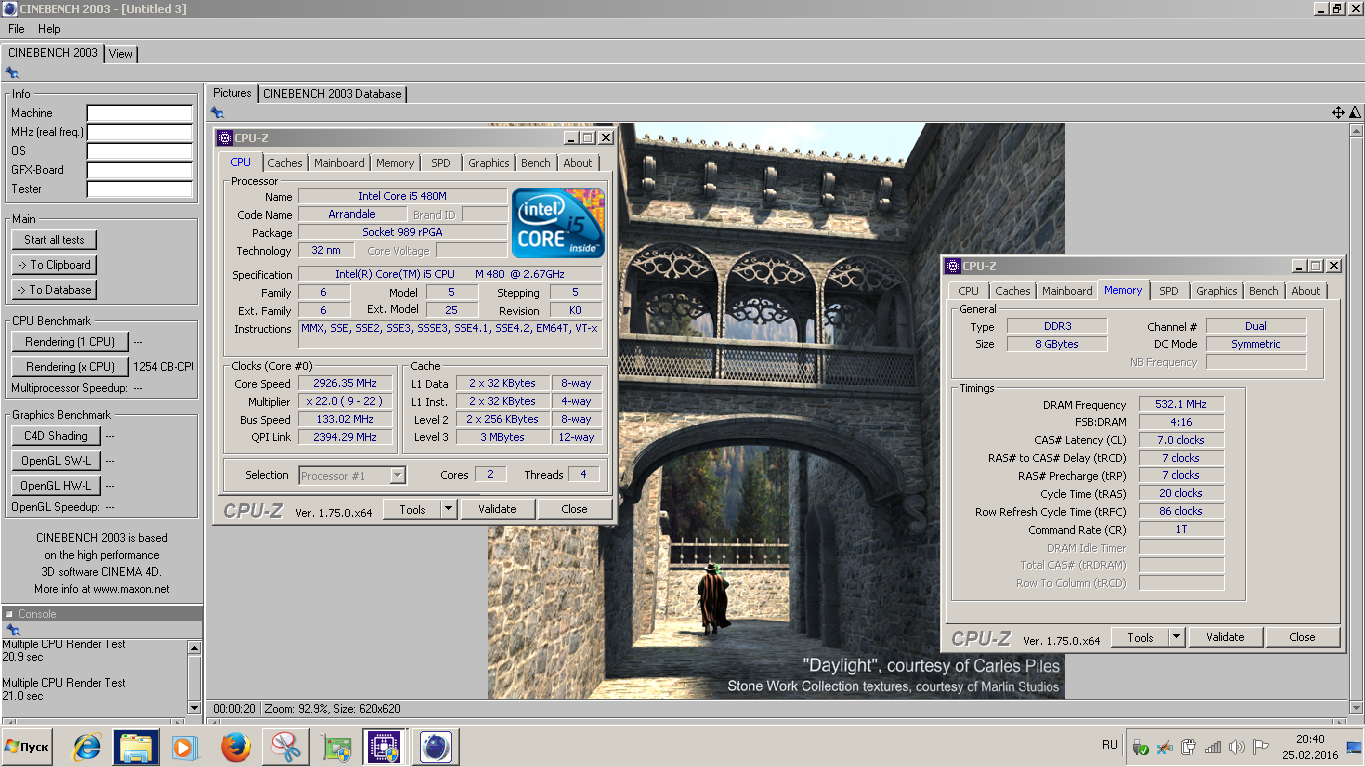This screenshot has height=767, width=1365.
Task: Click the OS input field
Action: pos(139,151)
